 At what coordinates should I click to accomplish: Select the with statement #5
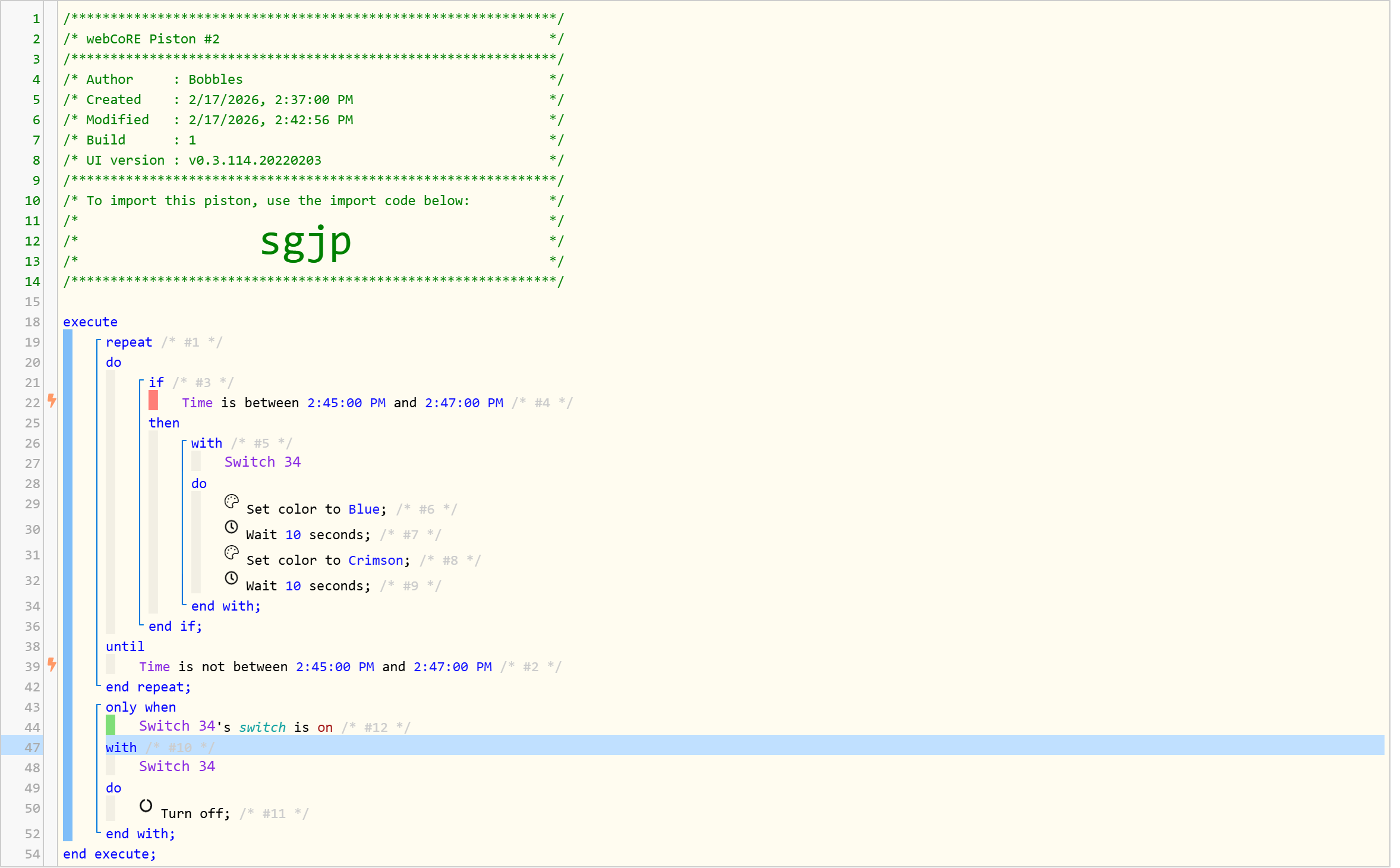click(206, 444)
